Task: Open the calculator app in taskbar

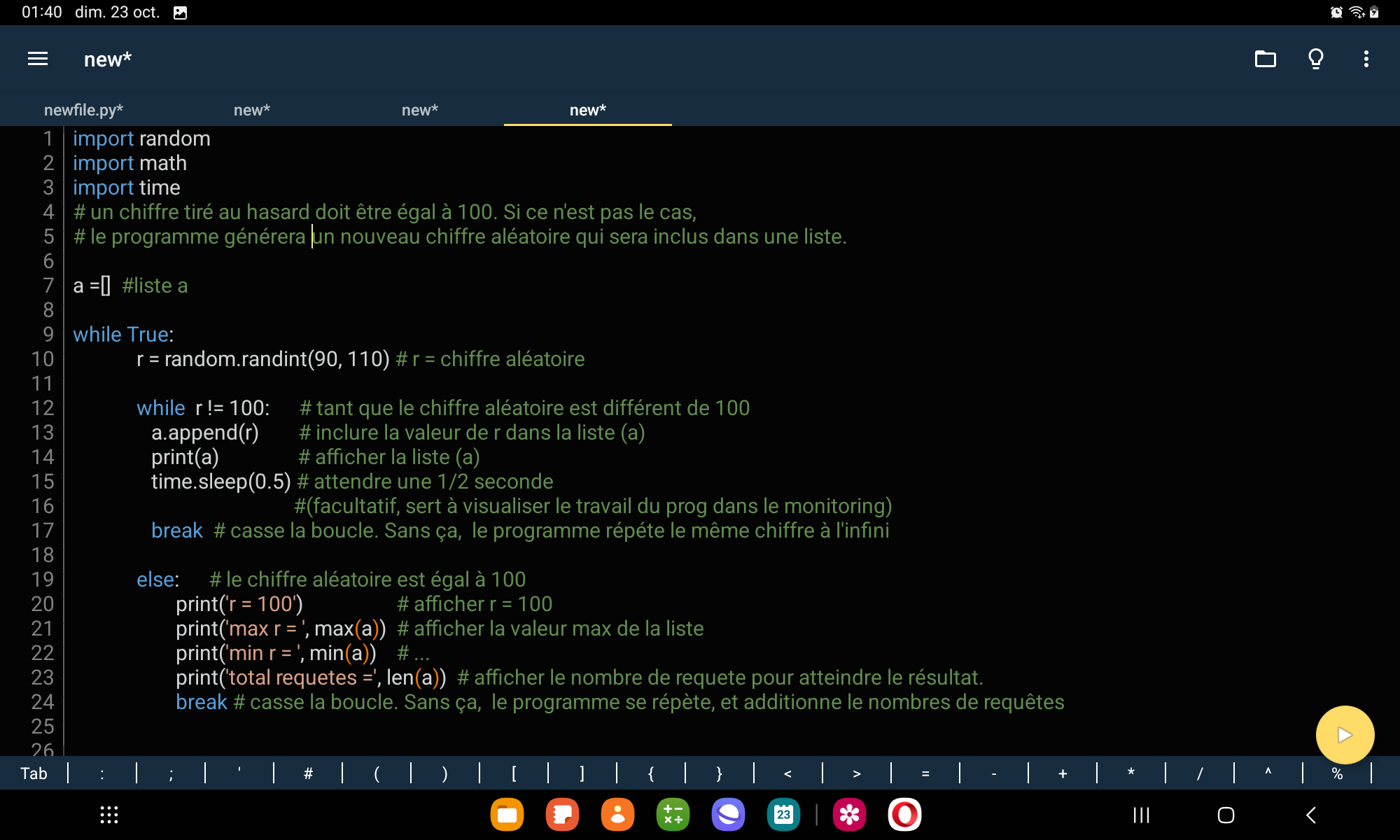Action: (673, 815)
